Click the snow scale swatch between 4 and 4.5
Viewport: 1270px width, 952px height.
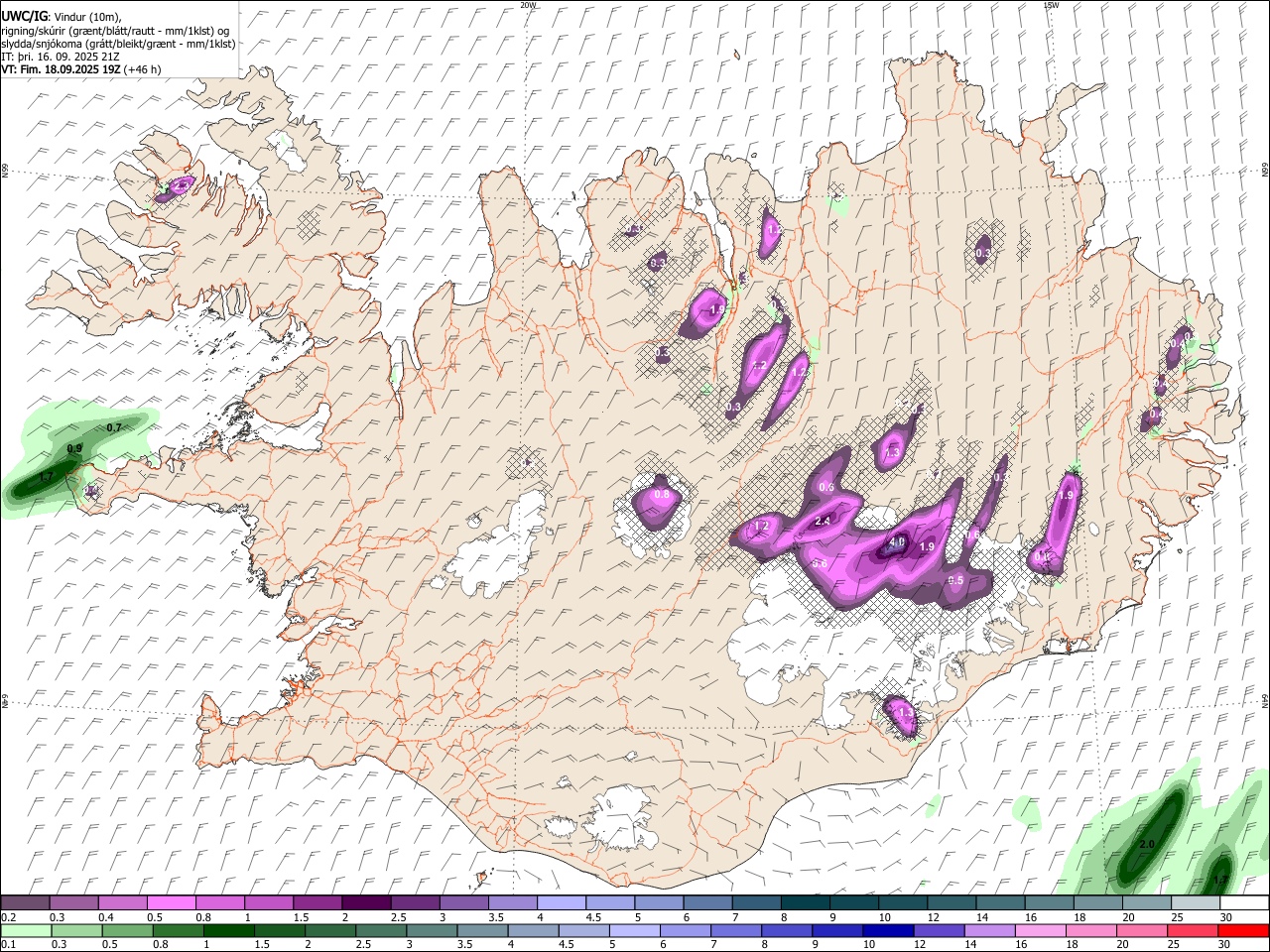561,902
